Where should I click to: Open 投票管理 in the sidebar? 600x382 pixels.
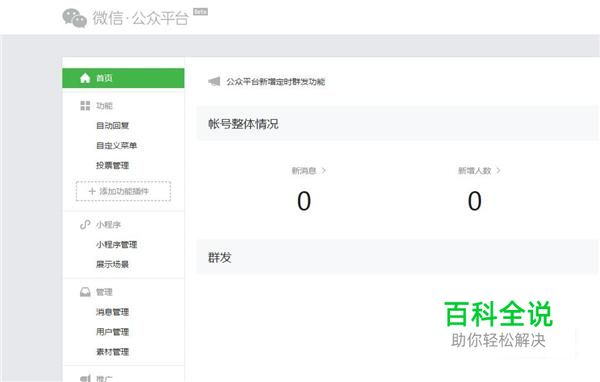click(112, 165)
